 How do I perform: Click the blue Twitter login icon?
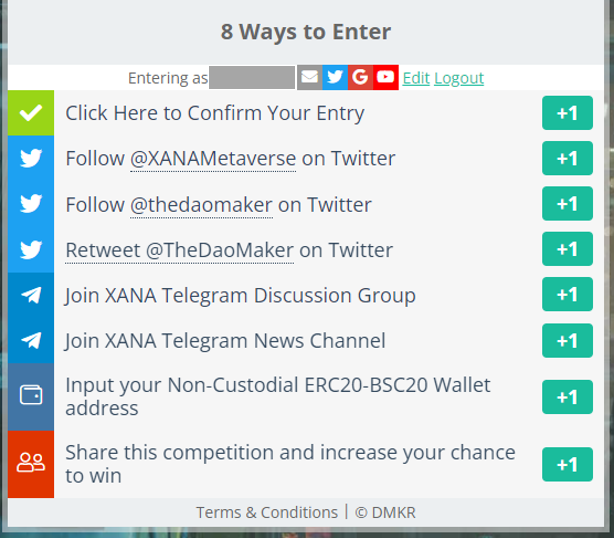click(335, 77)
